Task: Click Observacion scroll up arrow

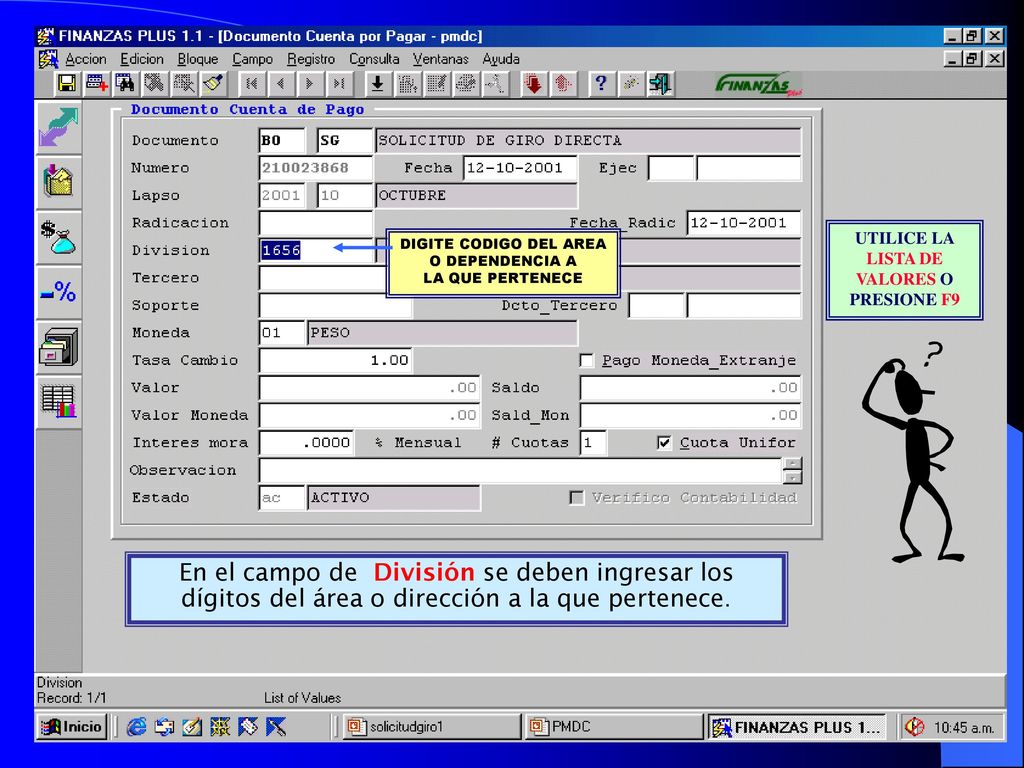Action: [x=793, y=464]
